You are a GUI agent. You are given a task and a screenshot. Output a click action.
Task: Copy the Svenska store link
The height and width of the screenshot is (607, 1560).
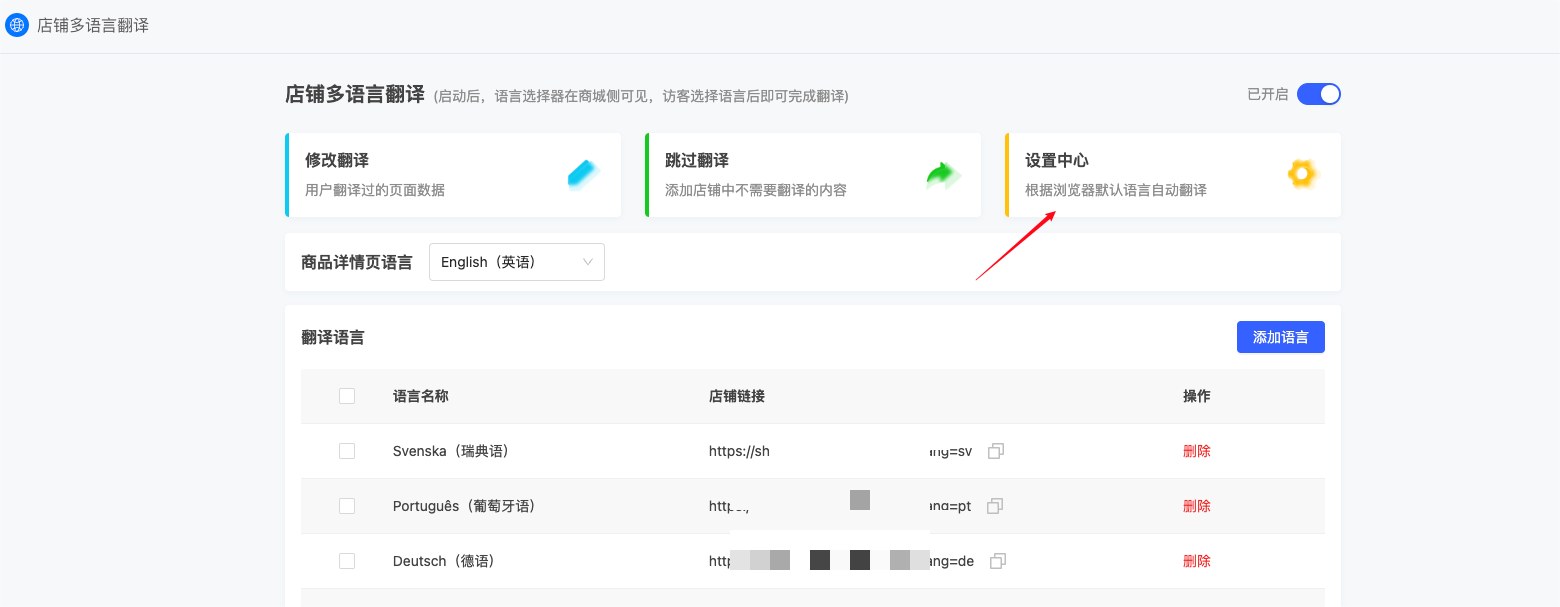pyautogui.click(x=995, y=451)
